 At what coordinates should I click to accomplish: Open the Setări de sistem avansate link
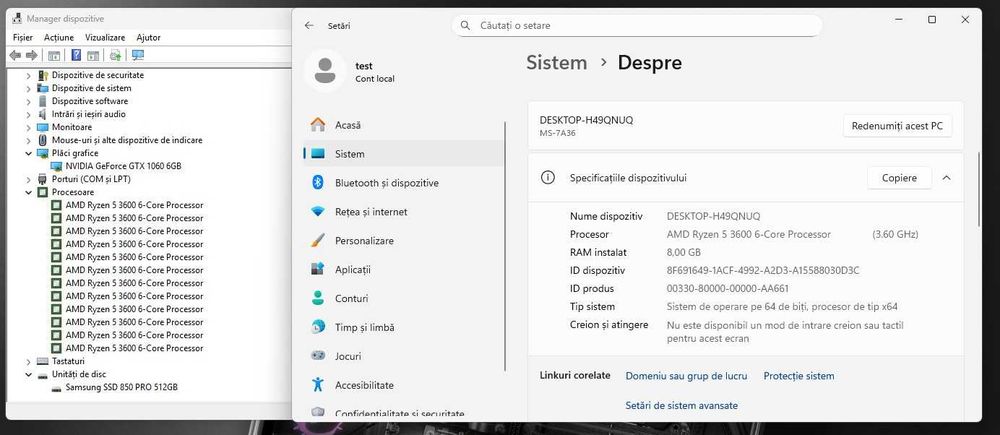coord(681,405)
